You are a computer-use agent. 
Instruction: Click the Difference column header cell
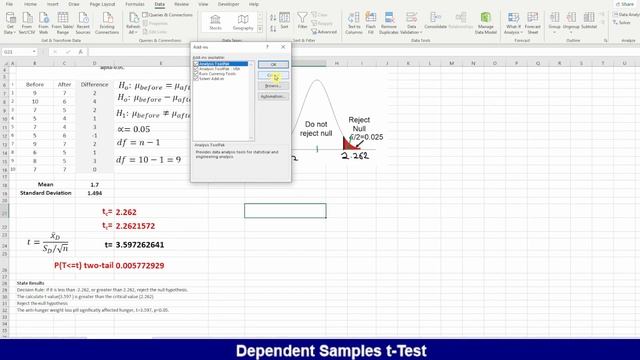[95, 84]
